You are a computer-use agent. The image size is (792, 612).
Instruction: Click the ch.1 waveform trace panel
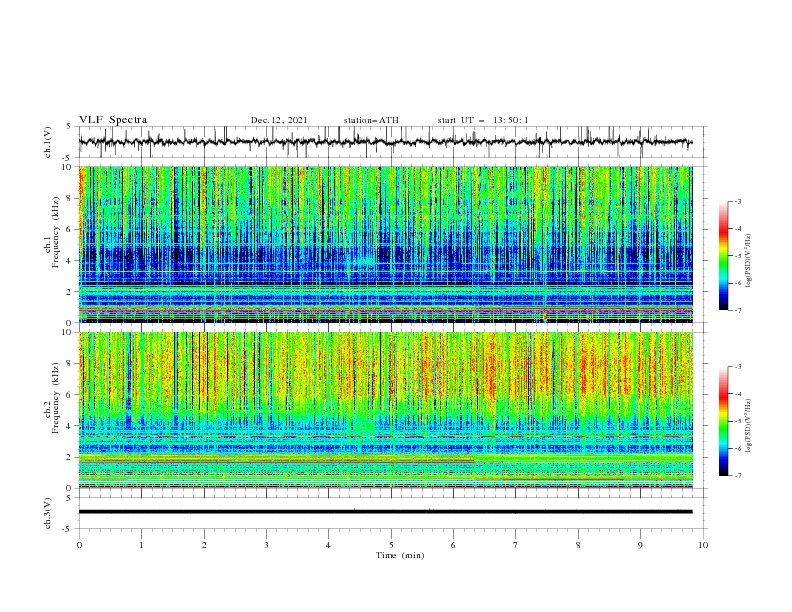(x=393, y=142)
